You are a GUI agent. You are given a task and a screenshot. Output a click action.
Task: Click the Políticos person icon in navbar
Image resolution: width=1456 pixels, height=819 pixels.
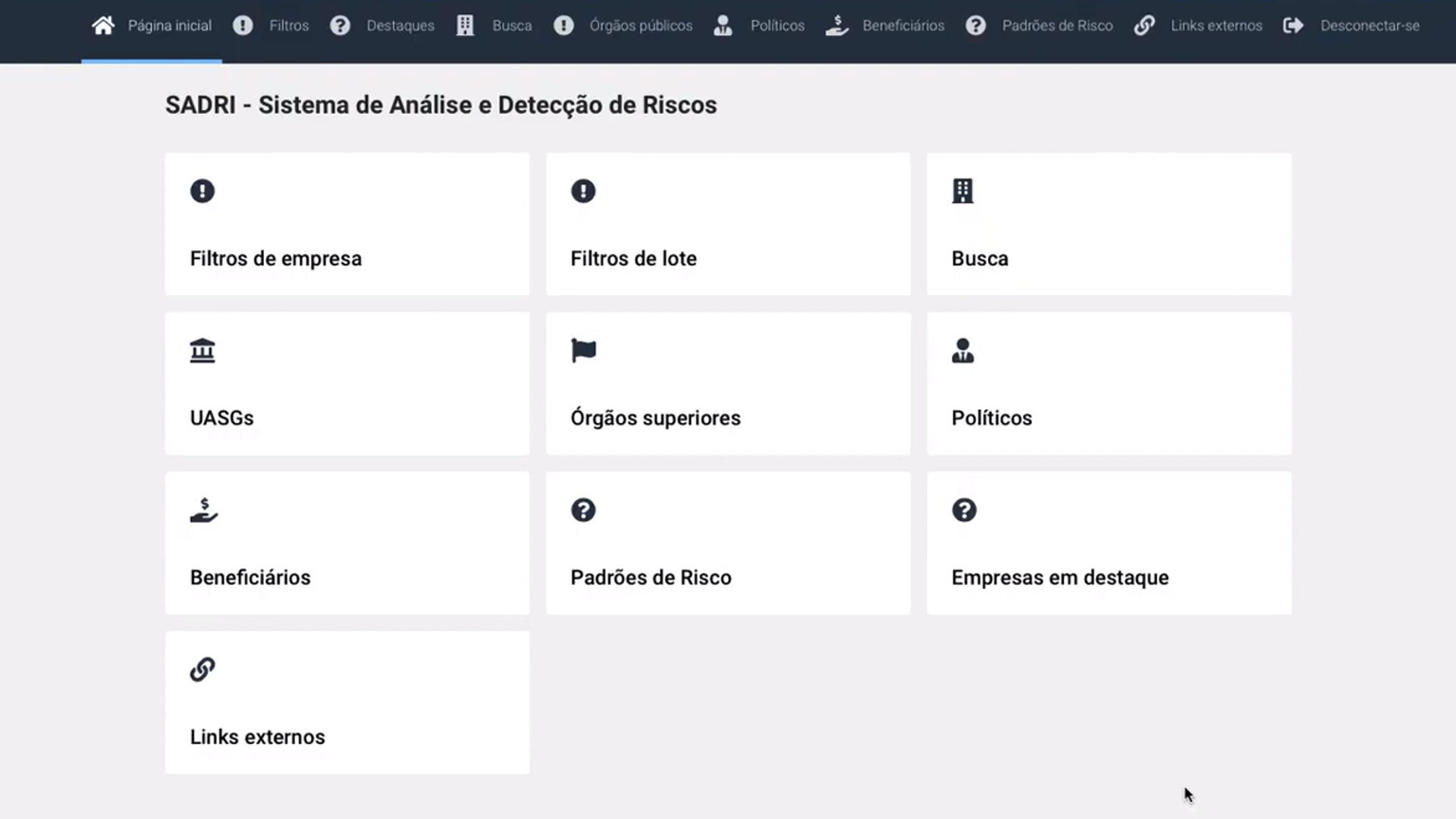pyautogui.click(x=723, y=25)
